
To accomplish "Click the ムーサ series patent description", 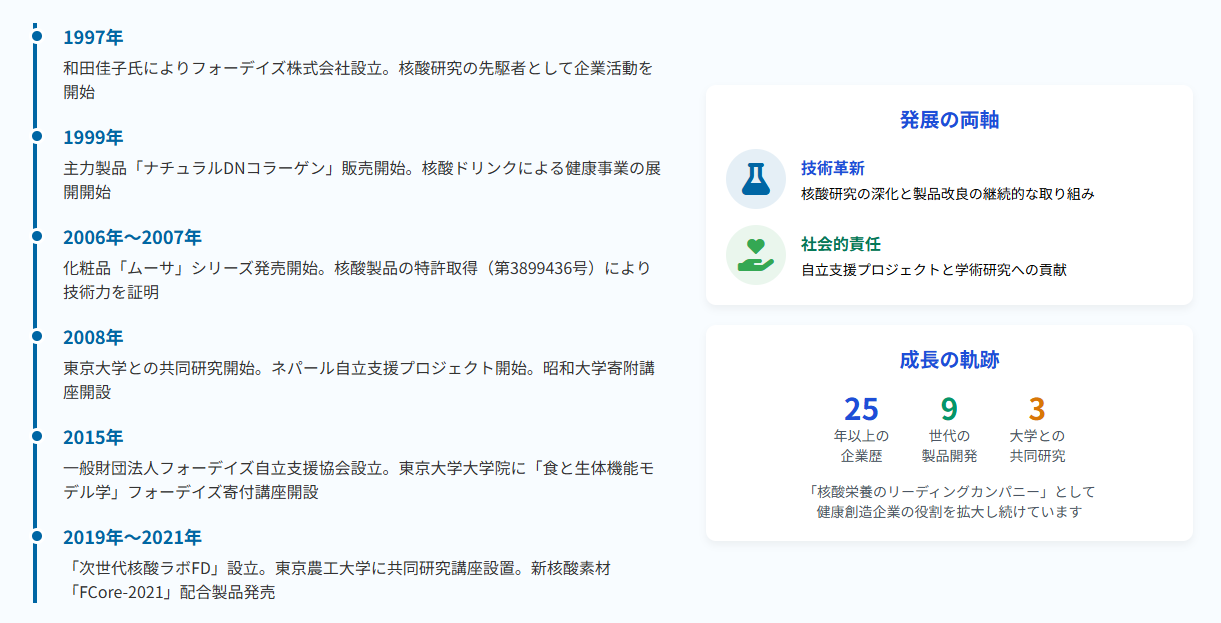I will pos(357,280).
